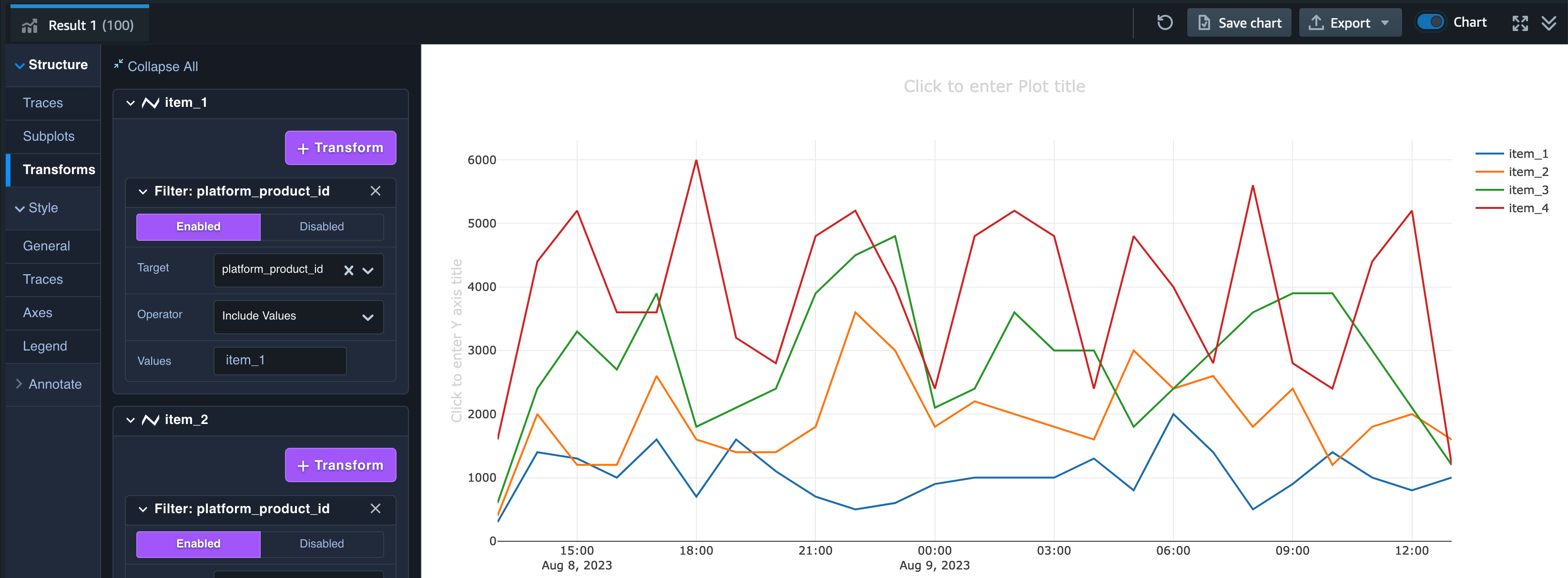Remove item_2 platform_product_id filter with X
This screenshot has height=578, width=1568.
click(376, 508)
